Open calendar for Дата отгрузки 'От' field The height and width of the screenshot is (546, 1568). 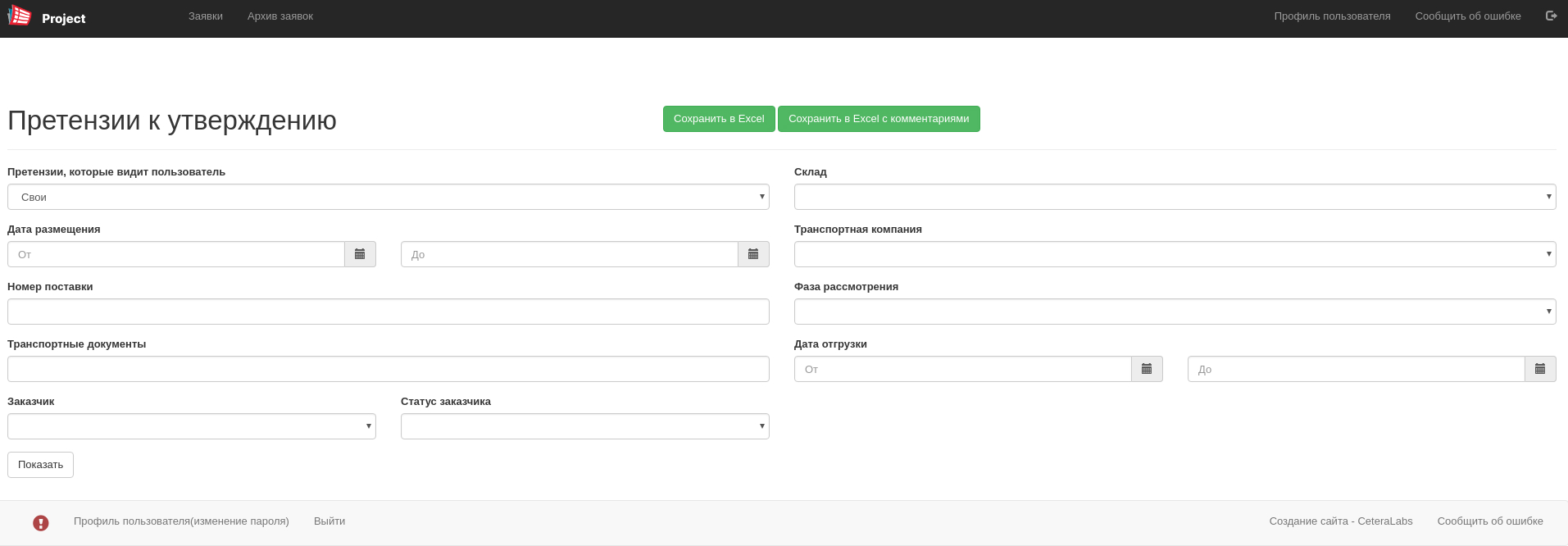(x=1147, y=369)
